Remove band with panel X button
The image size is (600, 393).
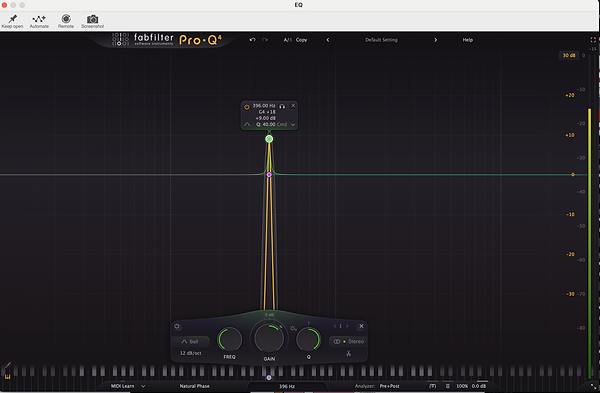click(x=361, y=326)
